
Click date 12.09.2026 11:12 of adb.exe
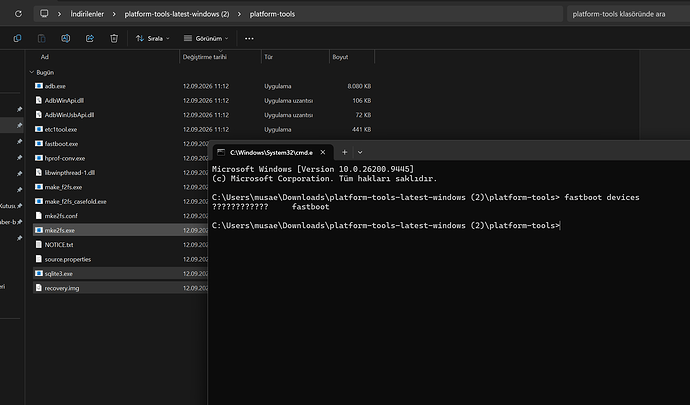(x=206, y=86)
